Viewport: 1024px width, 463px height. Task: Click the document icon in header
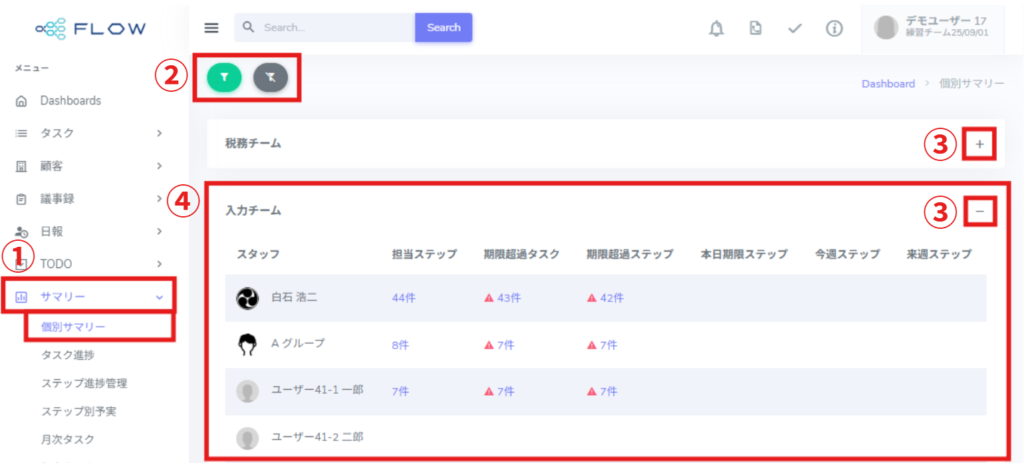(756, 28)
